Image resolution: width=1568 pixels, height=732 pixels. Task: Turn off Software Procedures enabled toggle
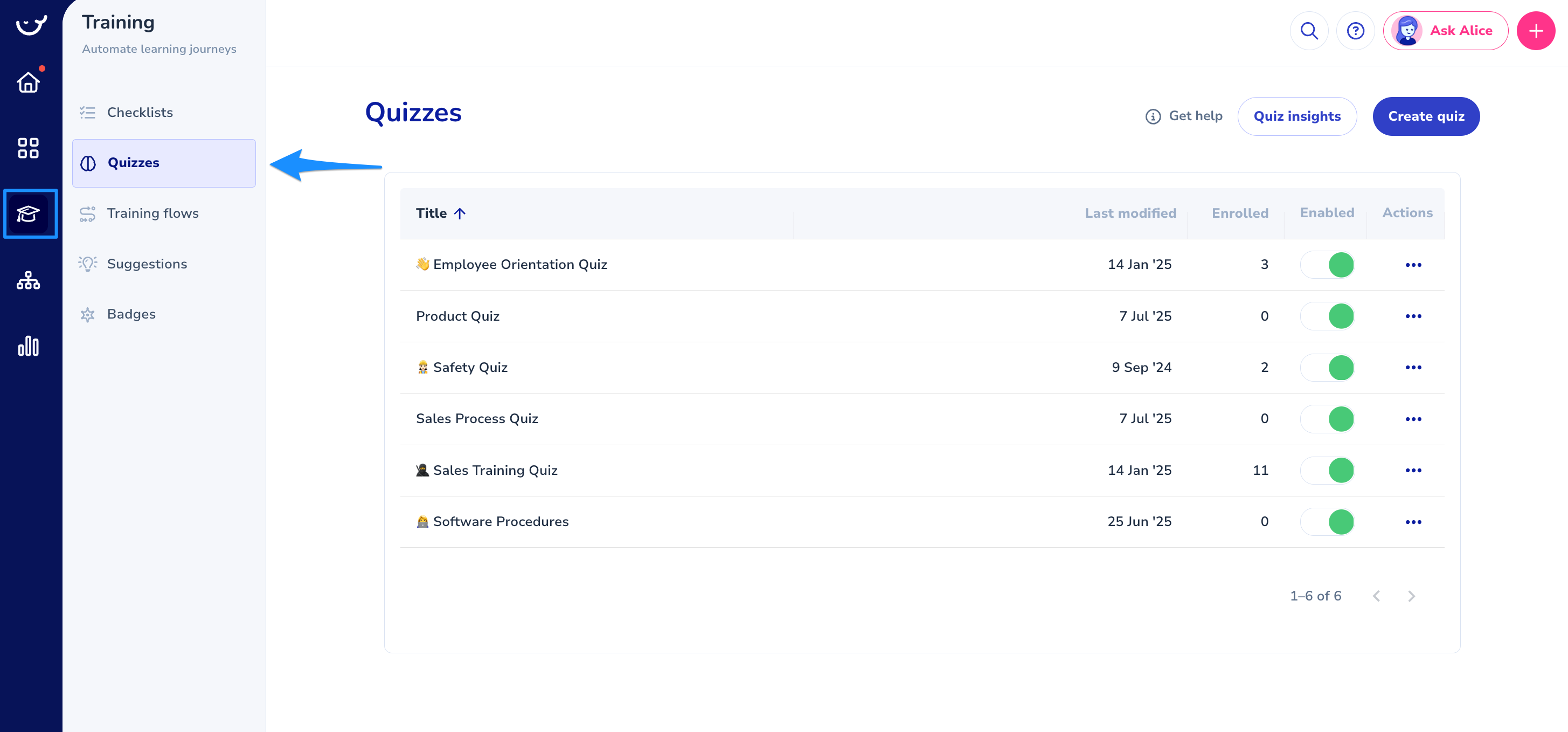click(x=1327, y=522)
